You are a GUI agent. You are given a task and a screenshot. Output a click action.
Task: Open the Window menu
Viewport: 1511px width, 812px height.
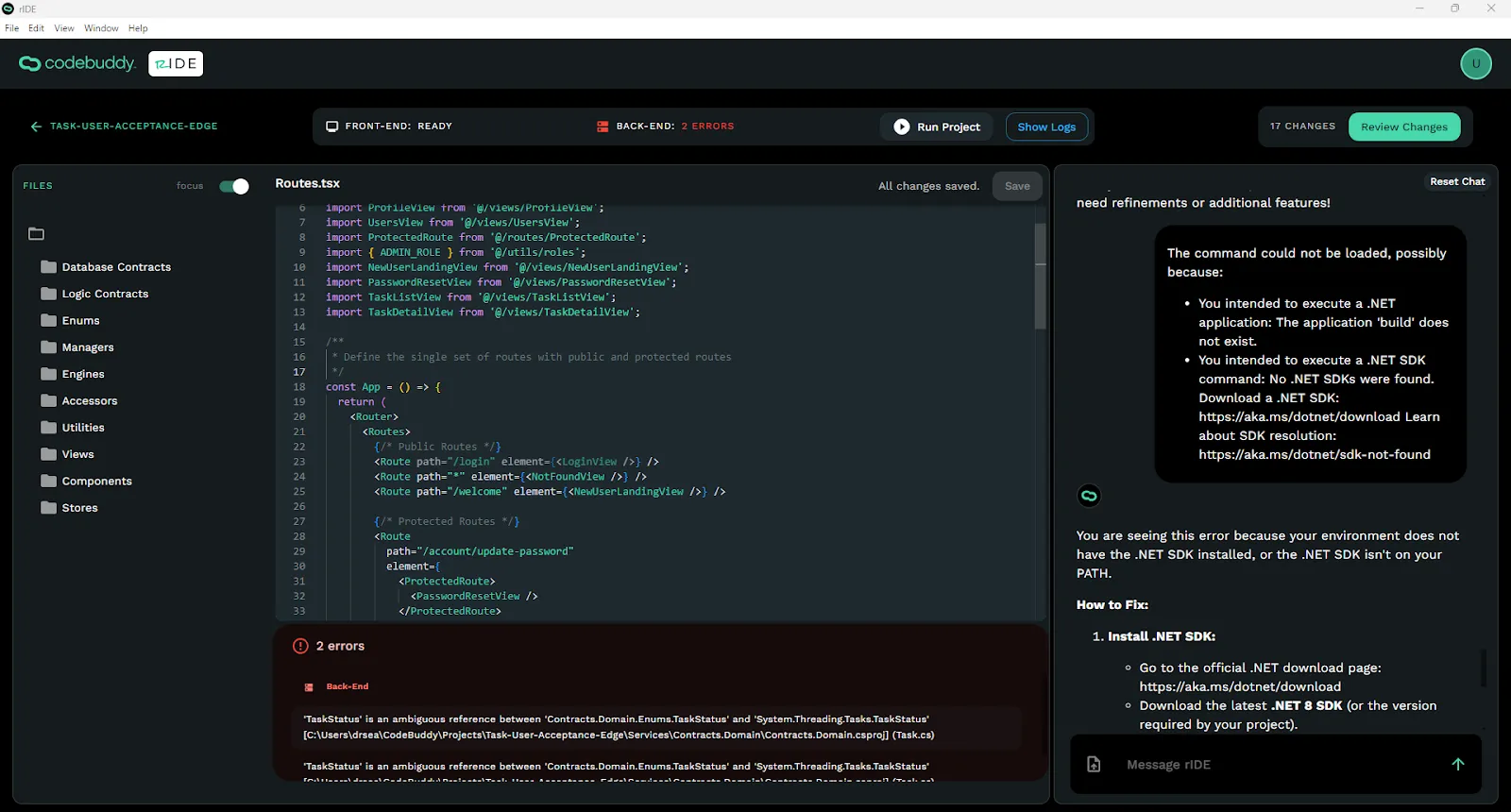pyautogui.click(x=101, y=28)
